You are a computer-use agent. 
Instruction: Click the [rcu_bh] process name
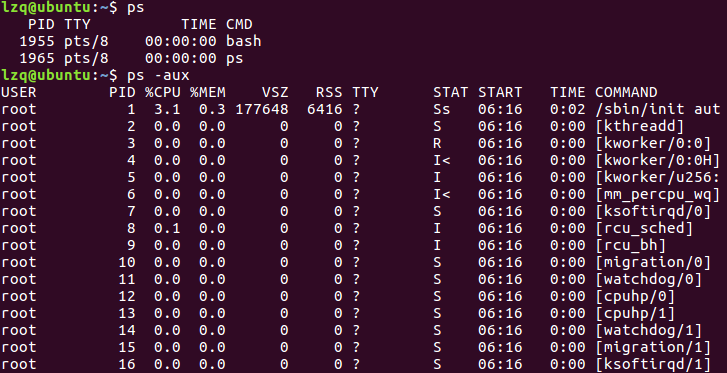[x=631, y=245]
